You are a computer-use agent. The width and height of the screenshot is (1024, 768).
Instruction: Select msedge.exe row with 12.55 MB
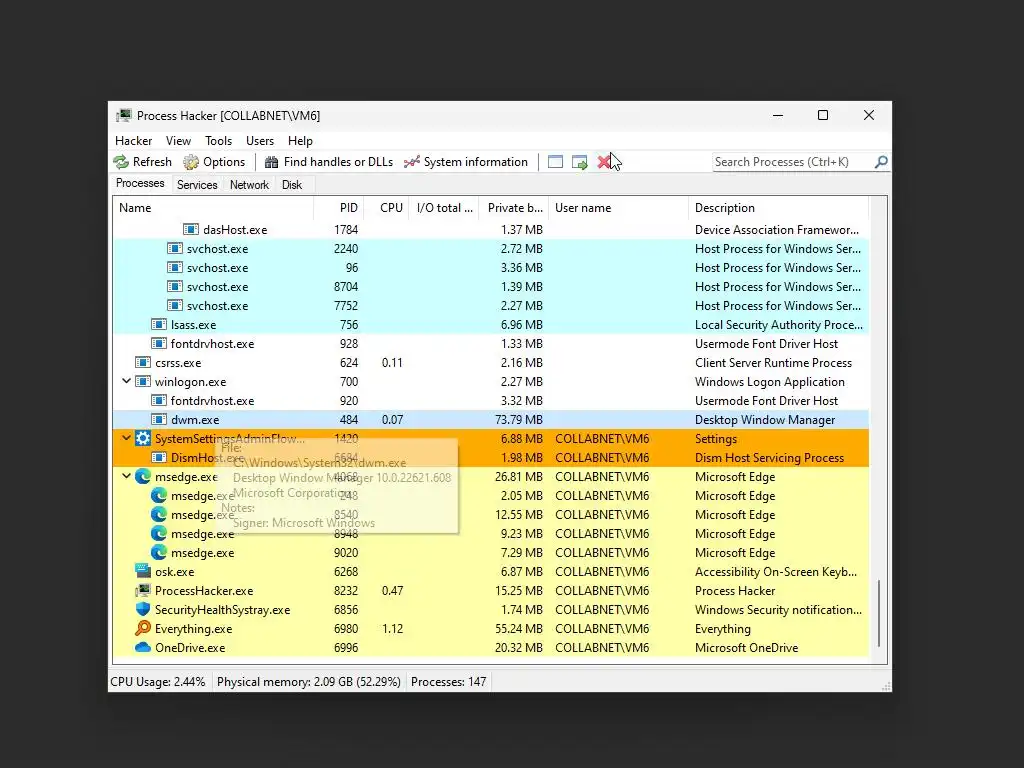coord(491,515)
